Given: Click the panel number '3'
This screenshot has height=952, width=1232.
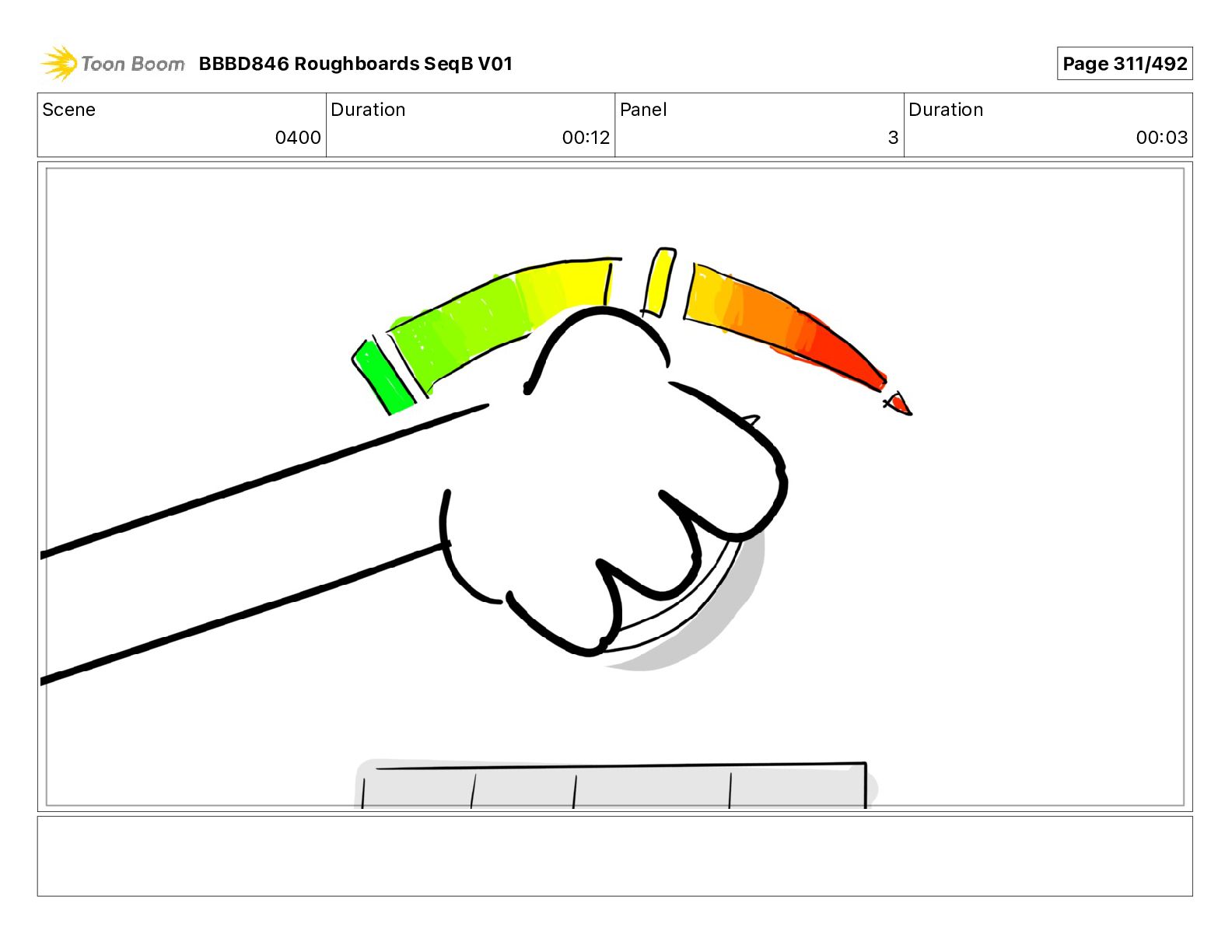Looking at the screenshot, I should [x=893, y=138].
